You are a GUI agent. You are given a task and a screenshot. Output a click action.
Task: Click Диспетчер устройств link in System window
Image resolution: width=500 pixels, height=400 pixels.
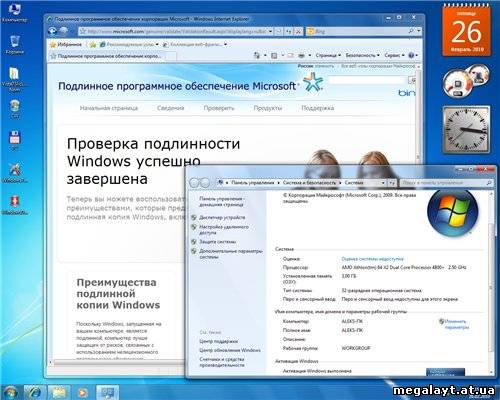pos(222,217)
